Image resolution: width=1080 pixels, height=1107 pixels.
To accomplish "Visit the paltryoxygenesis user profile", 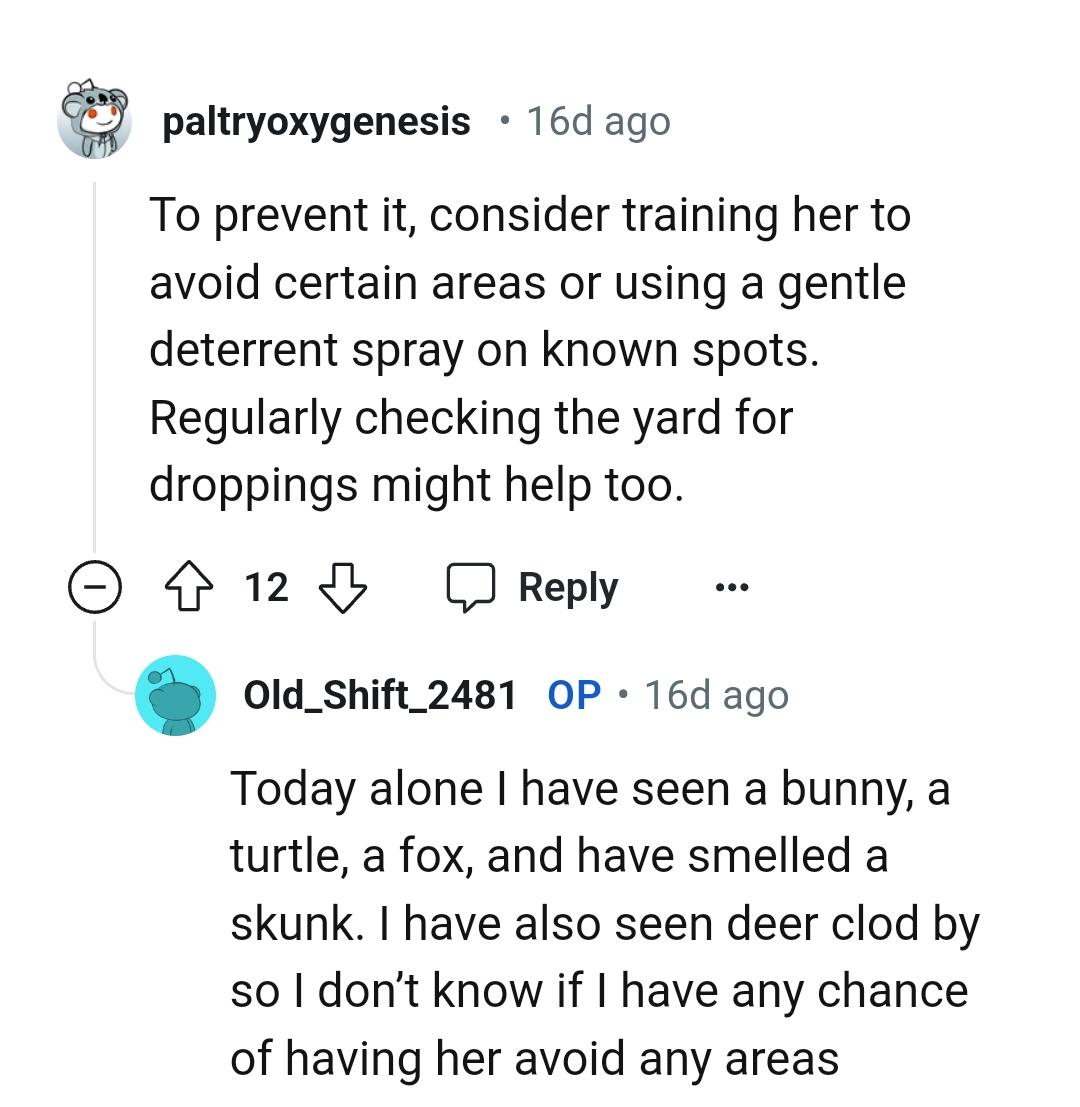I will 316,122.
